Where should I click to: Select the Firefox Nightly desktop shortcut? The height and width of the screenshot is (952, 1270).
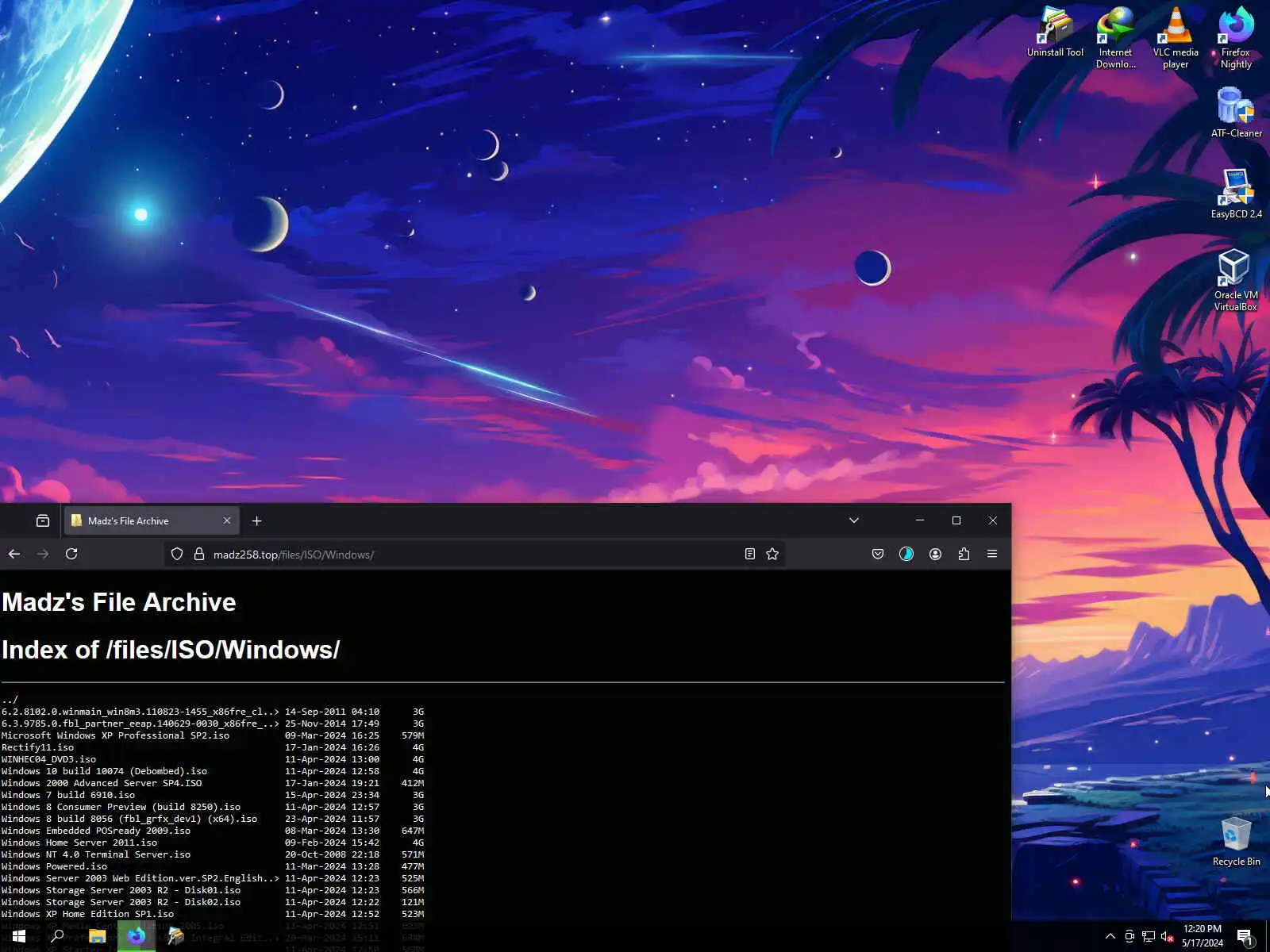[x=1236, y=37]
